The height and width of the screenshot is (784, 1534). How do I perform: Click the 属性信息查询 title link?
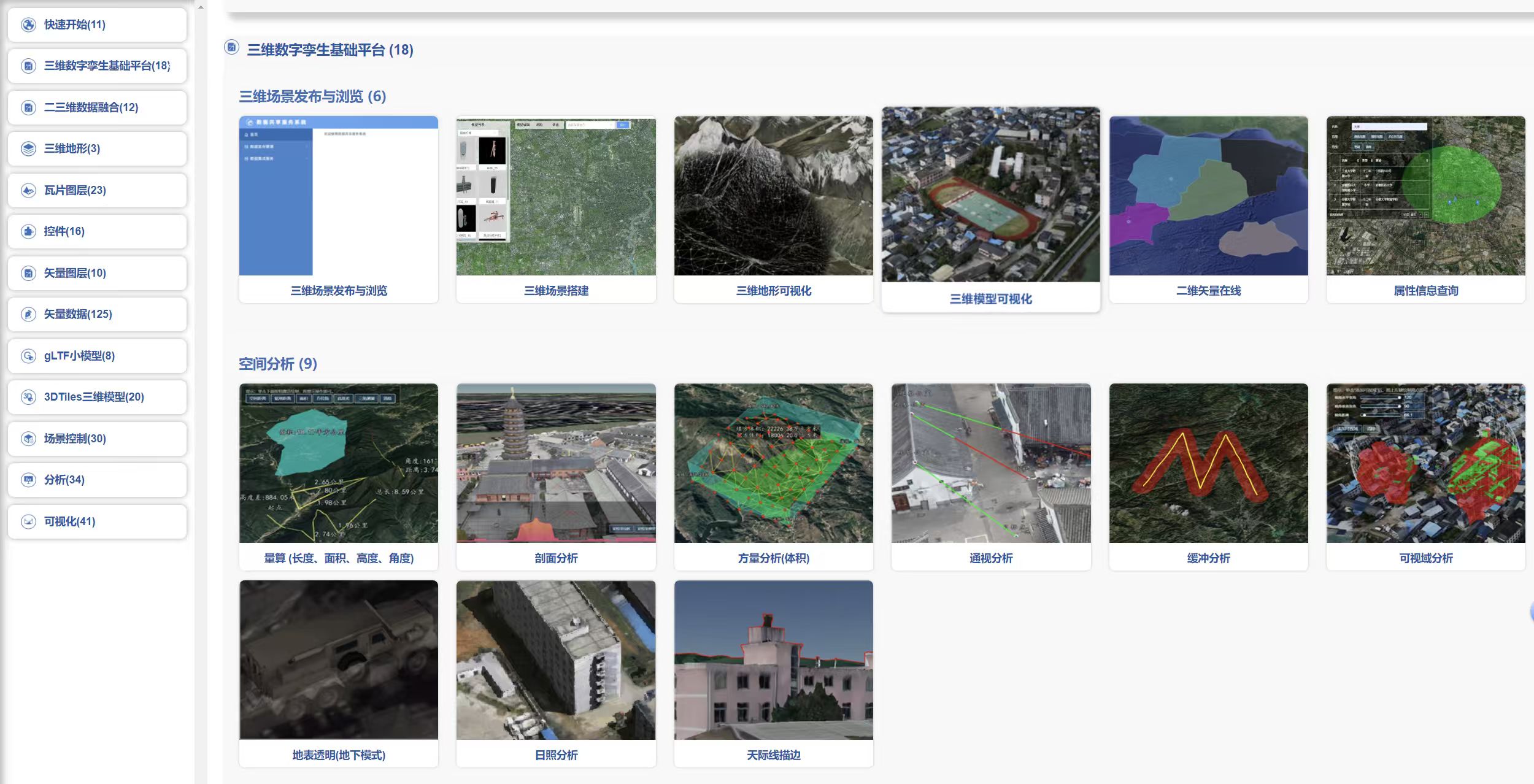click(1425, 291)
